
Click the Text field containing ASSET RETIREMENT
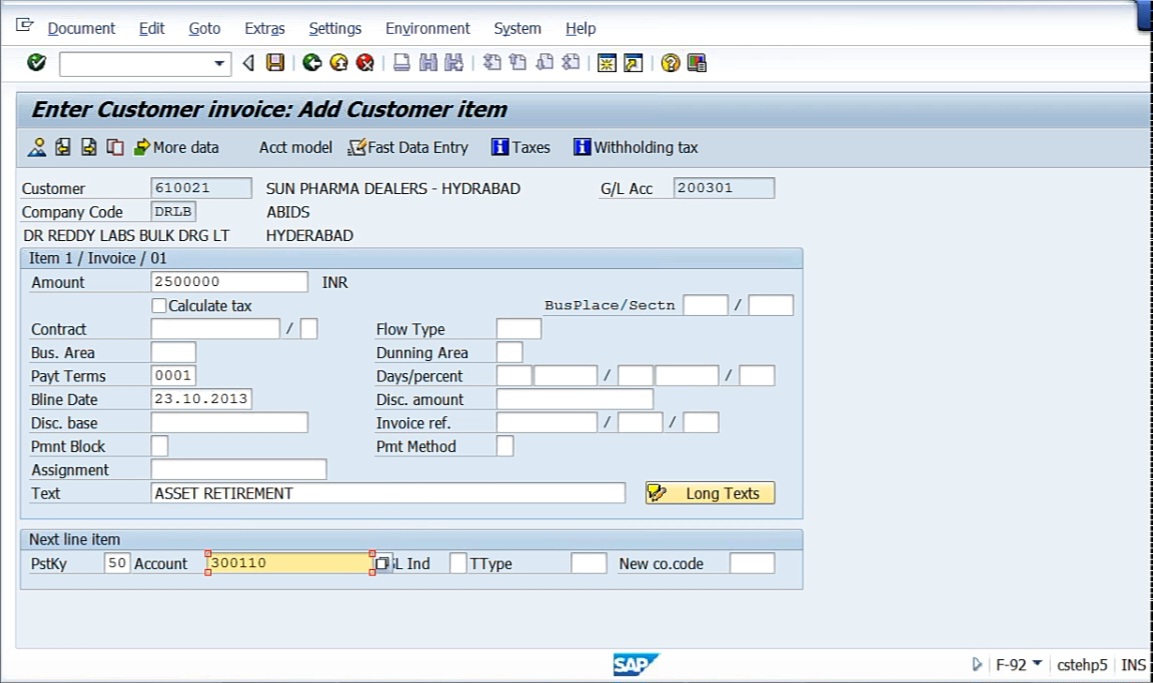tap(388, 493)
